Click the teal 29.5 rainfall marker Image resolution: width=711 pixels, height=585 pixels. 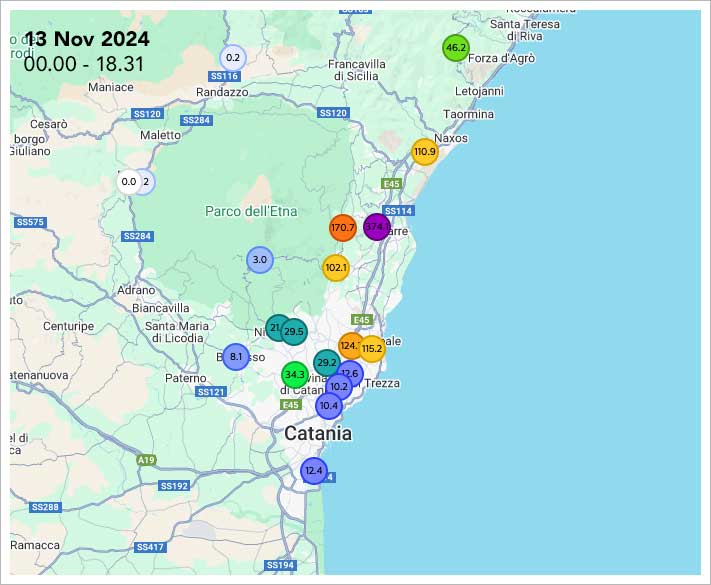click(x=294, y=331)
